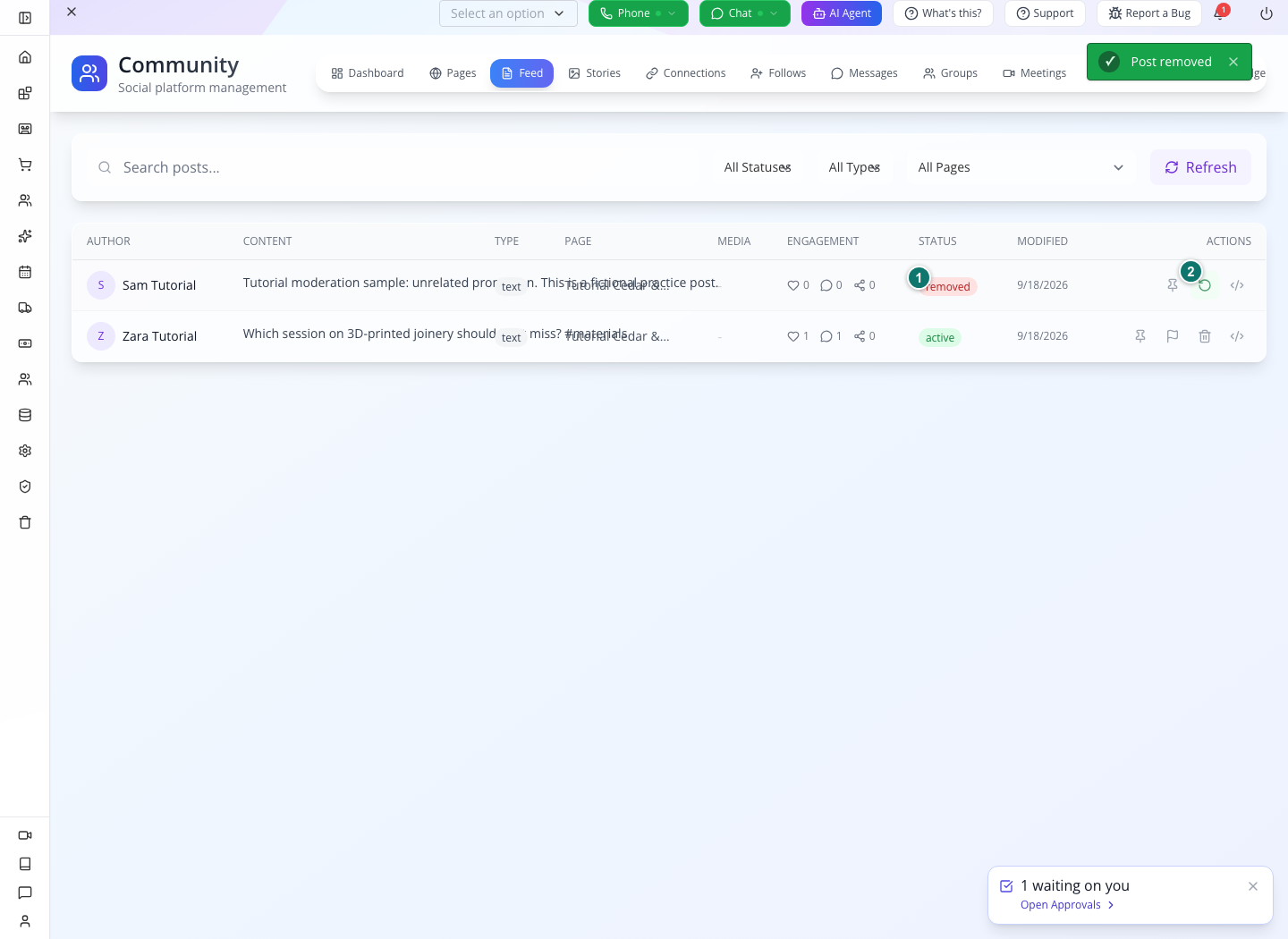Screen dimensions: 1288x939
Task: Click the notification bell icon
Action: tap(1219, 13)
